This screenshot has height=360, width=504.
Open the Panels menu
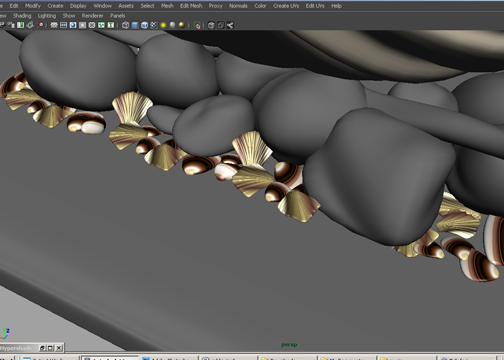point(118,16)
